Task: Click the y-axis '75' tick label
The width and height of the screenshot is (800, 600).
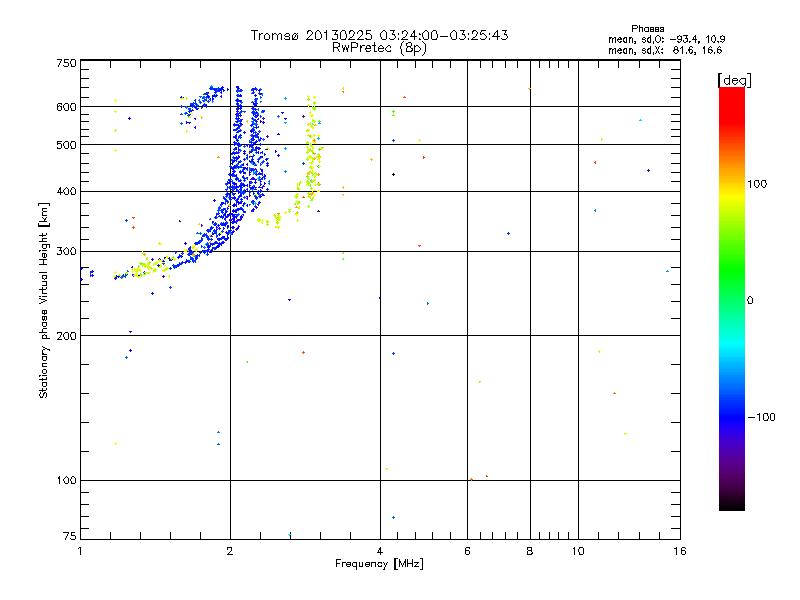Action: (x=70, y=536)
